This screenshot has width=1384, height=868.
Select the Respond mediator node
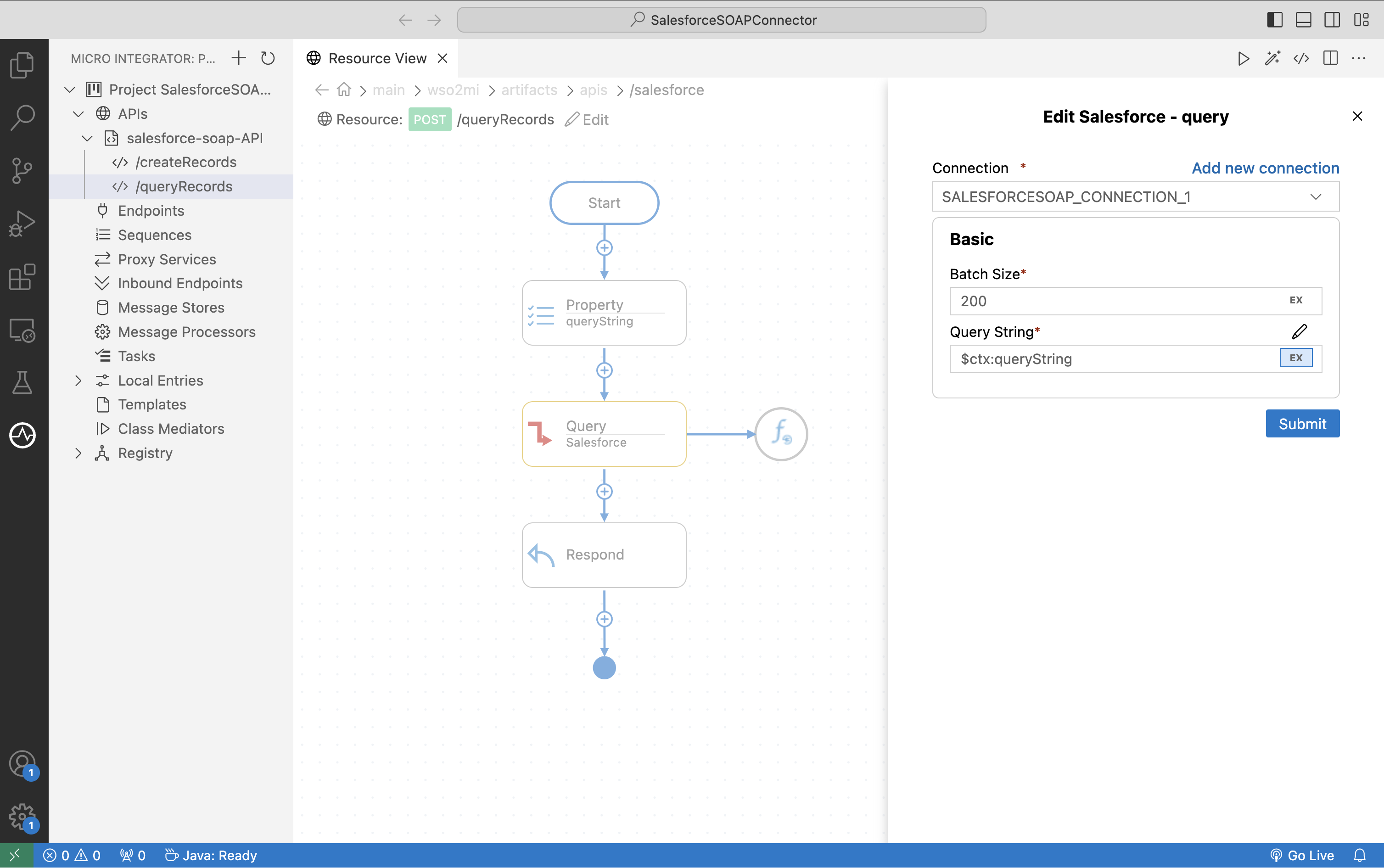coord(604,555)
